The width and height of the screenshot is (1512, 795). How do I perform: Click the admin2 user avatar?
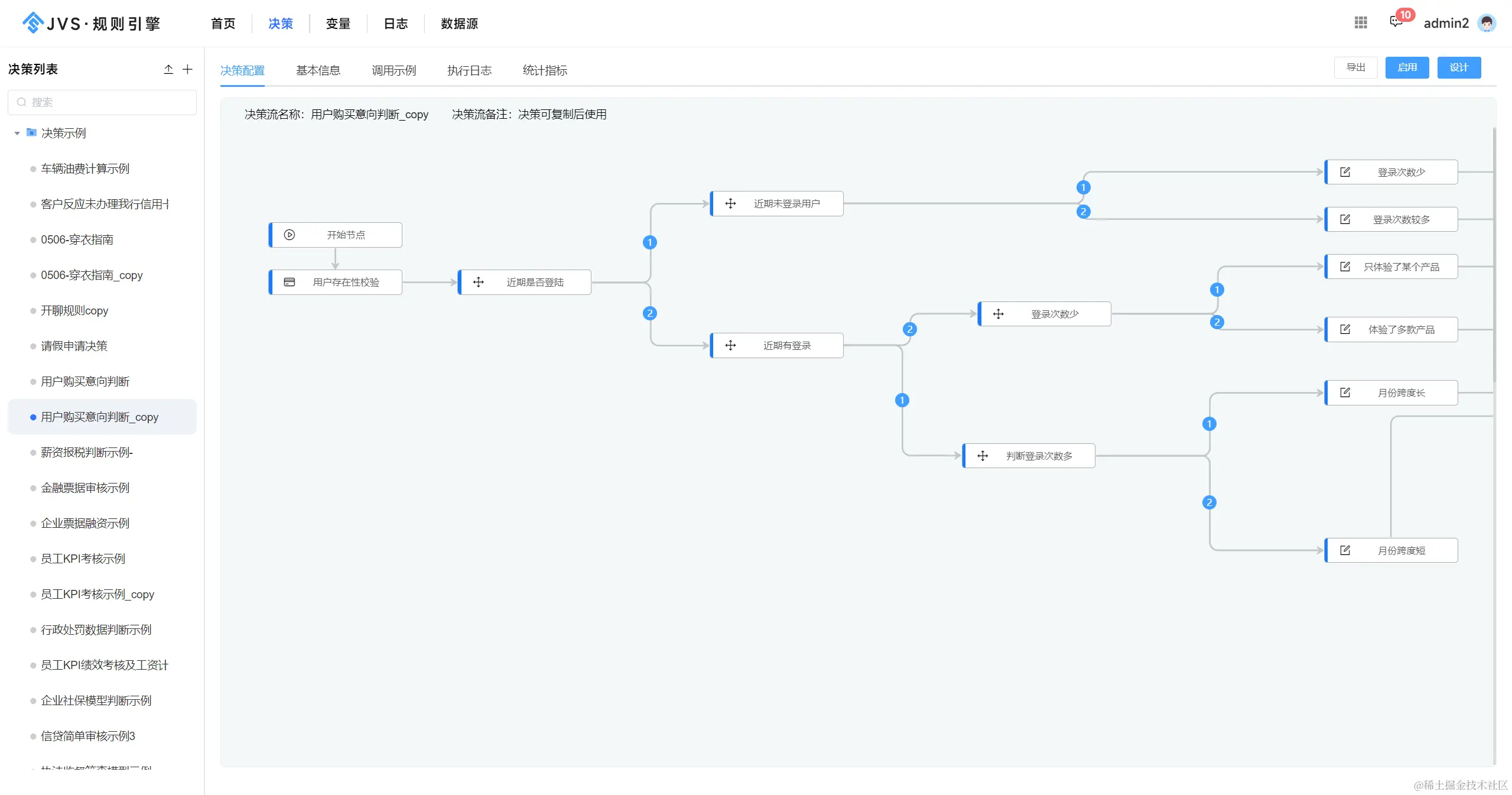1487,23
